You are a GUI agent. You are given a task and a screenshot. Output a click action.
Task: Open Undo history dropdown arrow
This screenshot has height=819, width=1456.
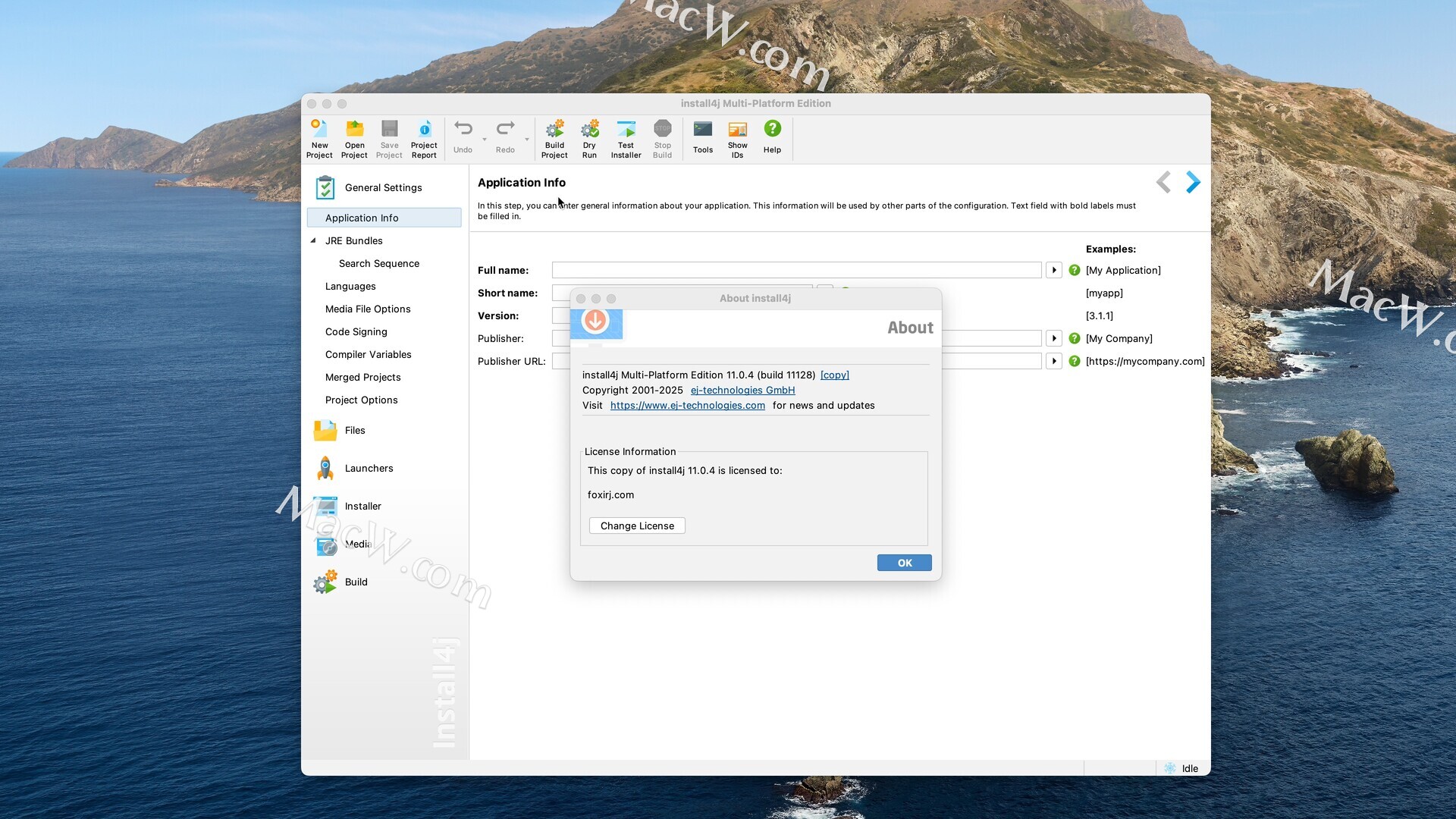tap(485, 140)
